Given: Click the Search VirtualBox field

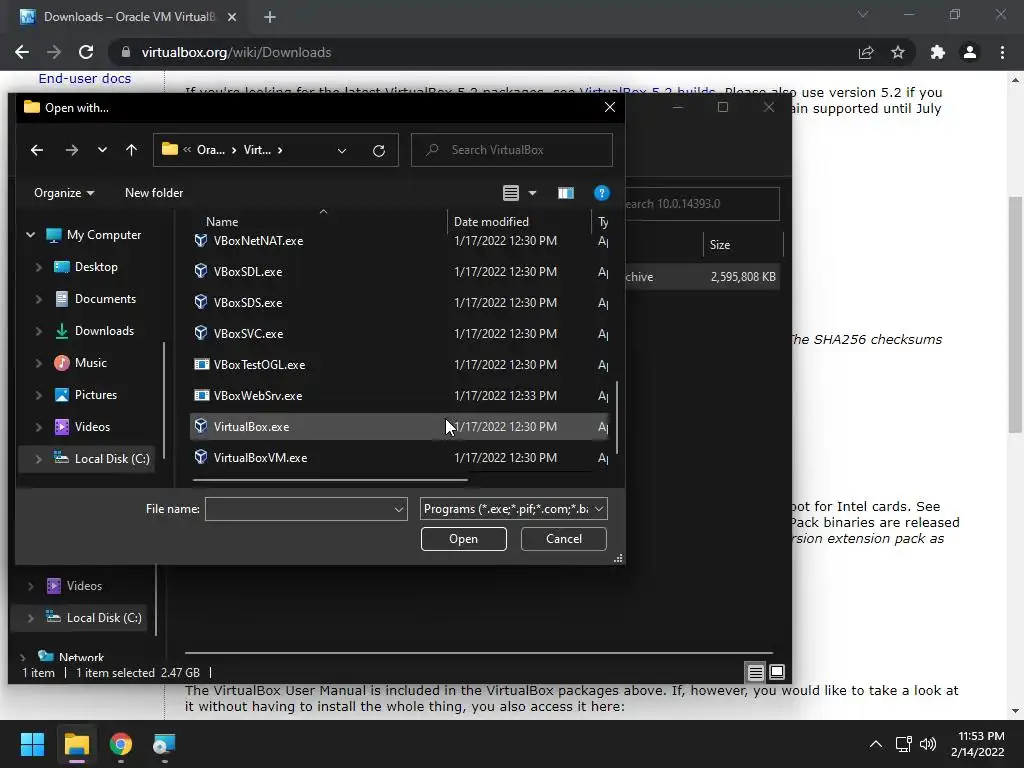Looking at the screenshot, I should pos(512,150).
